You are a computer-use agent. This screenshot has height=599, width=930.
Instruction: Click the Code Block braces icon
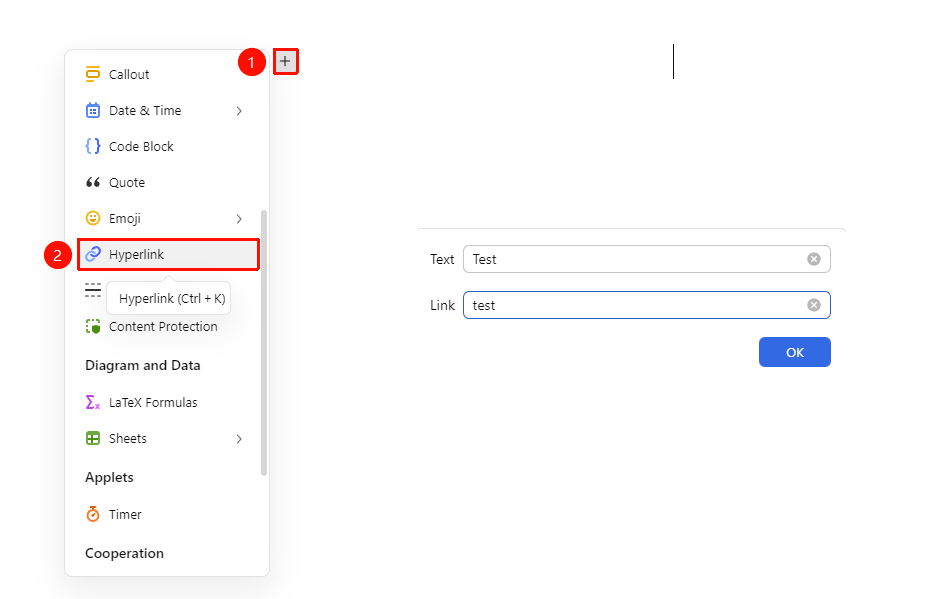click(x=93, y=146)
